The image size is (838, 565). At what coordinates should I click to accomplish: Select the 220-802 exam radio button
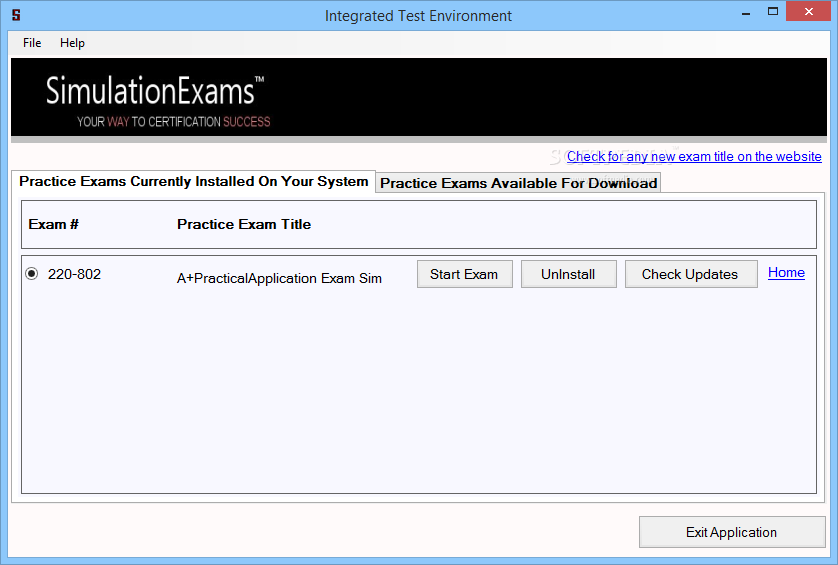(32, 274)
